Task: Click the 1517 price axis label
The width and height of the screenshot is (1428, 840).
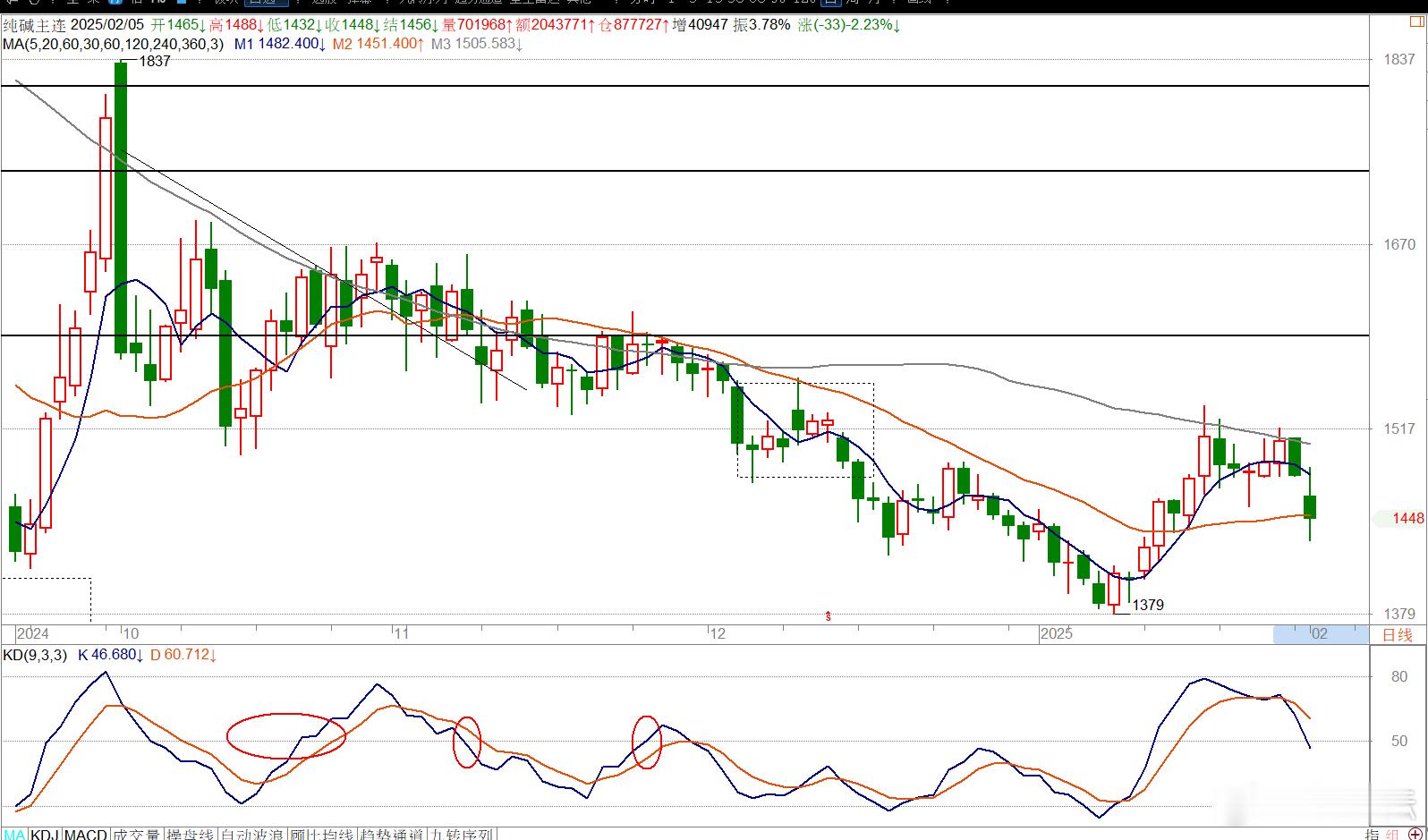Action: [1398, 429]
